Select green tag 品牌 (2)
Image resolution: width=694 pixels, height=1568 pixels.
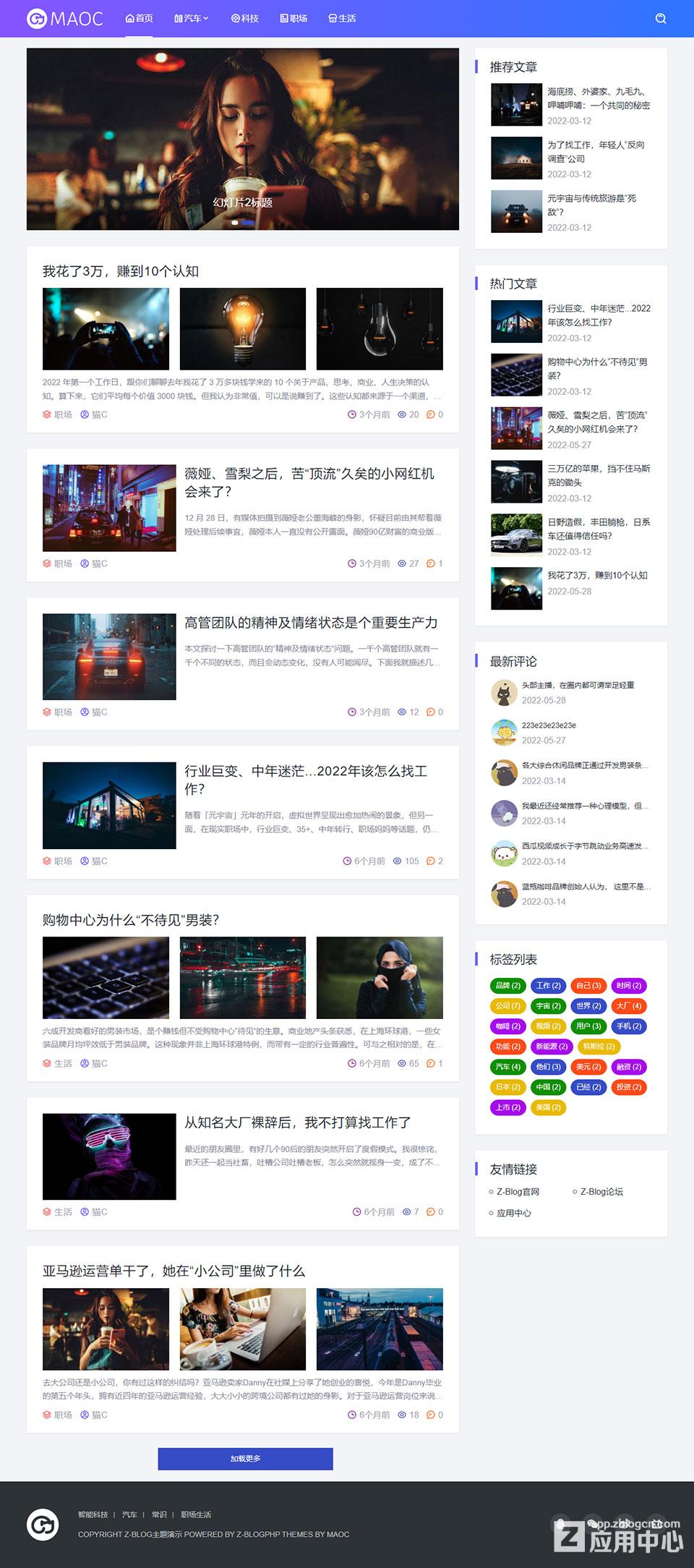point(508,986)
